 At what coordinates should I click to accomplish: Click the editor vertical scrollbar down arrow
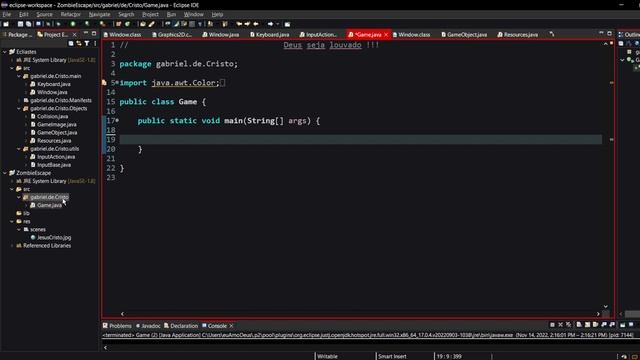tap(606, 307)
